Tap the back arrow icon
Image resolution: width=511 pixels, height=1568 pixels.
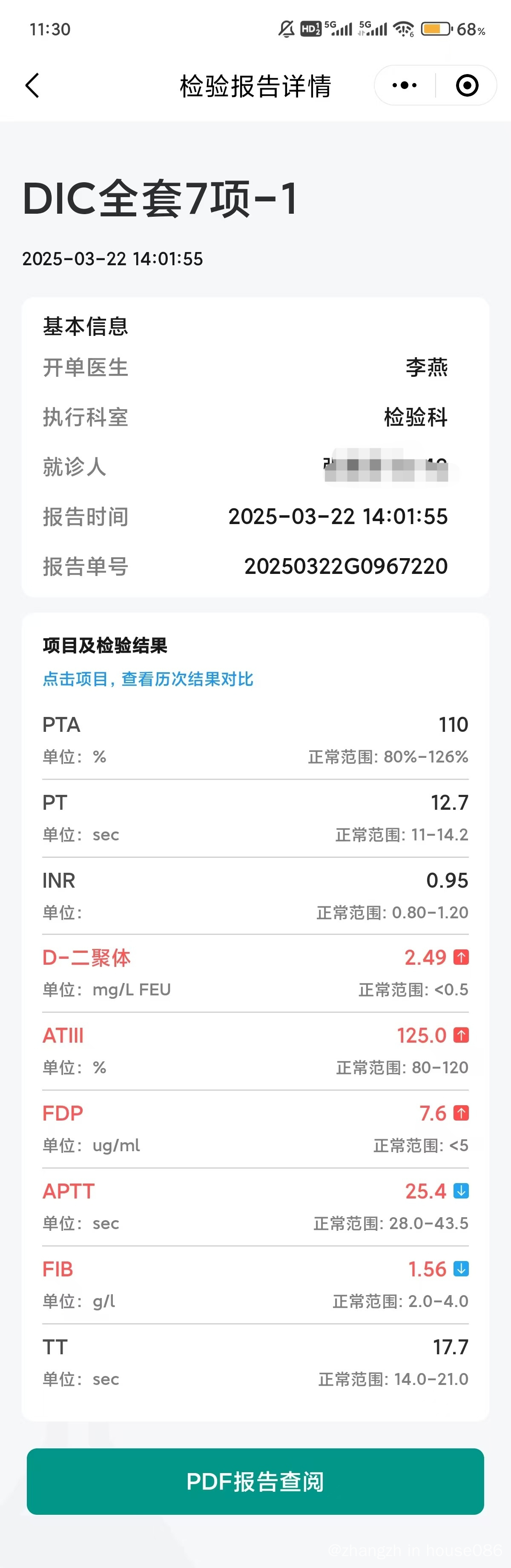[32, 85]
